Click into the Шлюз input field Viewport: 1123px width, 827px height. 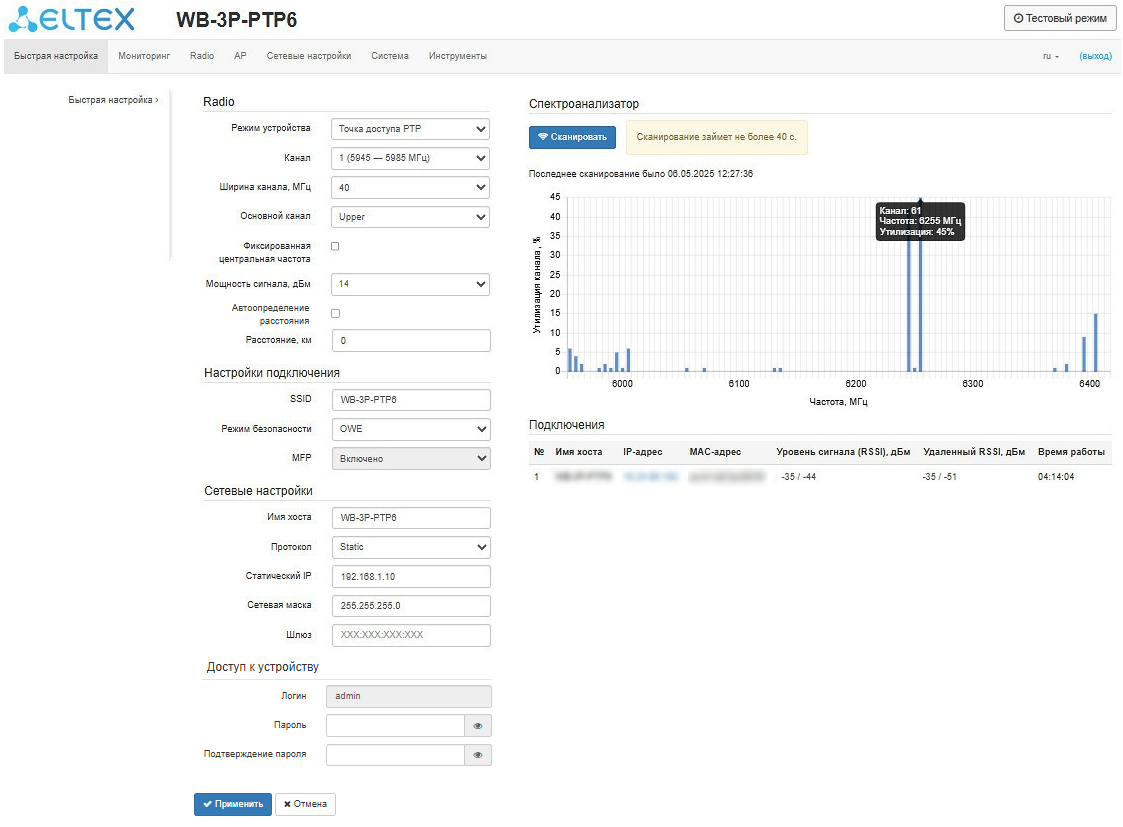coord(411,635)
